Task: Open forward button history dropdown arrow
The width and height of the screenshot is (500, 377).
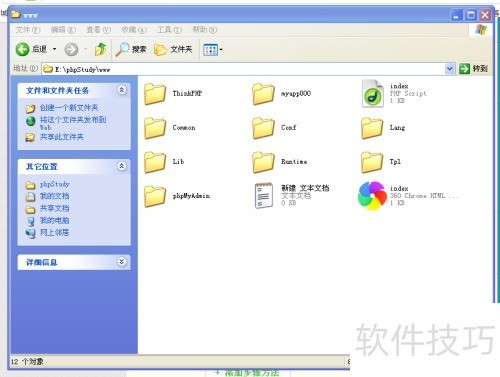Action: [x=85, y=49]
